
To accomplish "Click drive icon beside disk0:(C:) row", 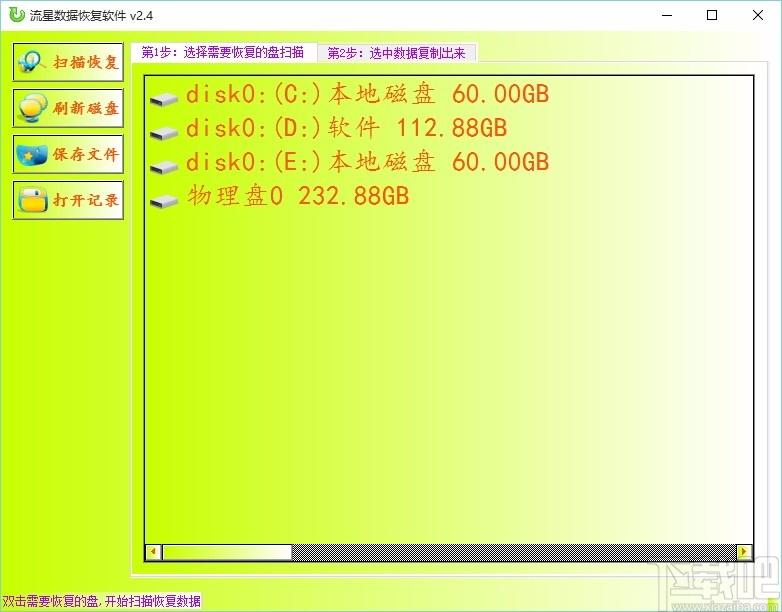I will pyautogui.click(x=164, y=99).
